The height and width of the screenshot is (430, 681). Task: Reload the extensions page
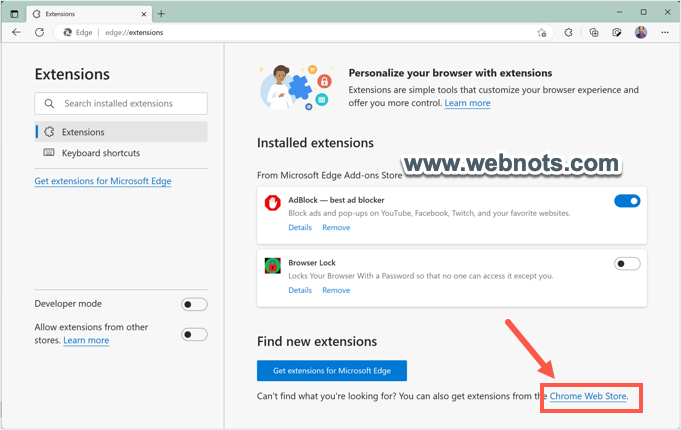tap(39, 32)
